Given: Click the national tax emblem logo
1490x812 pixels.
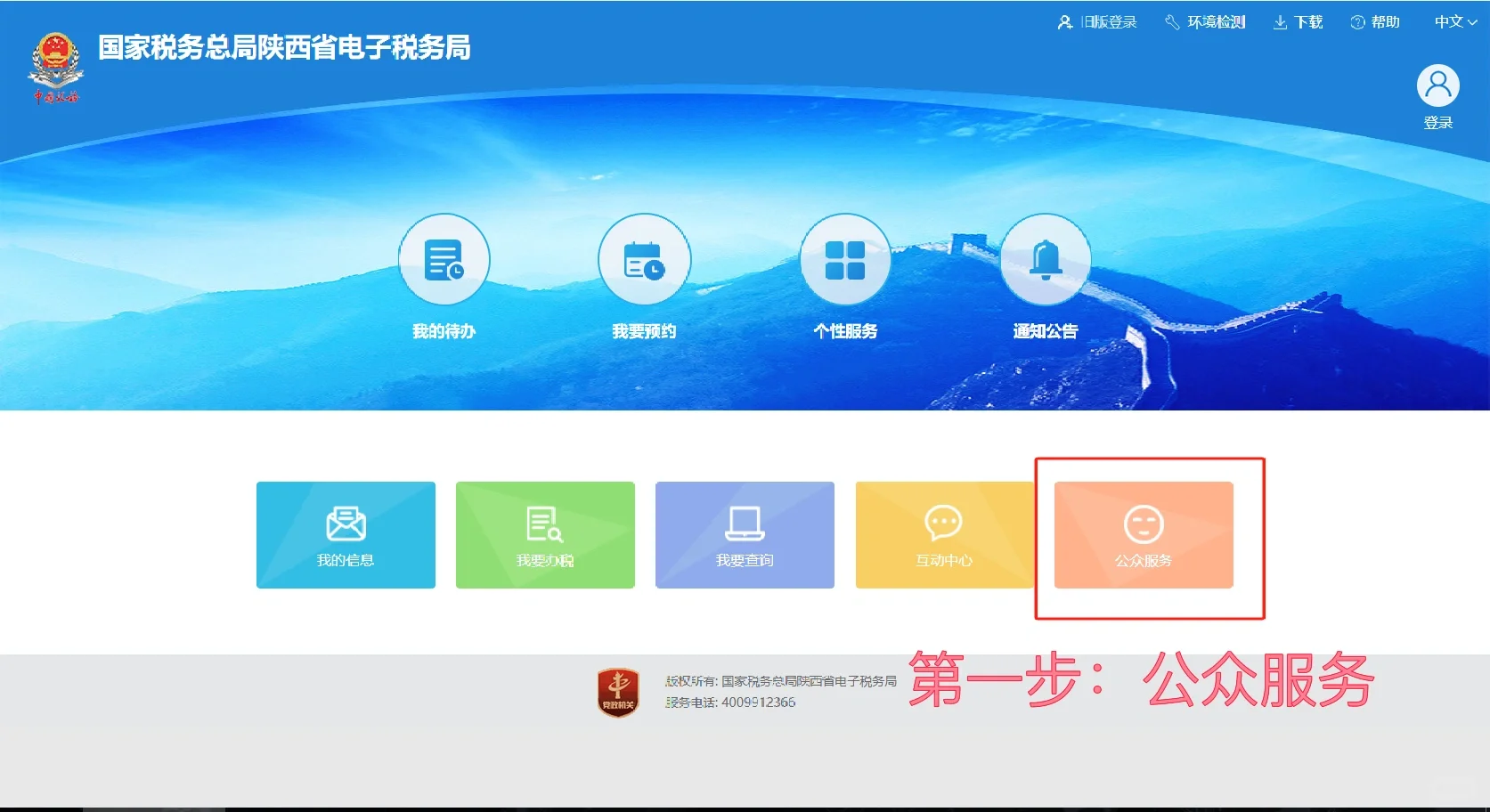Looking at the screenshot, I should click(56, 68).
